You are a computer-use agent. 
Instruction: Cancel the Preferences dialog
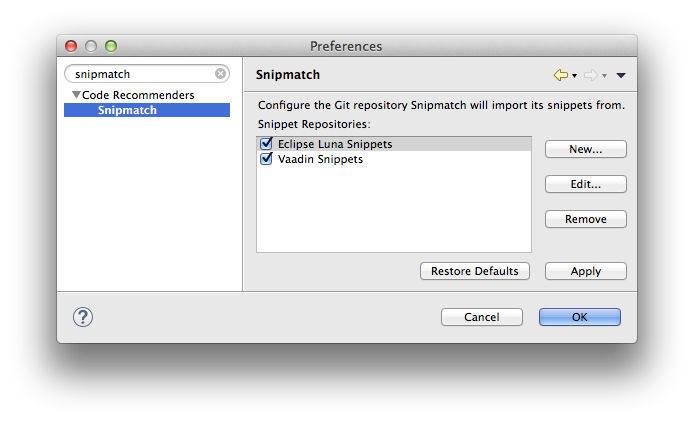point(481,317)
